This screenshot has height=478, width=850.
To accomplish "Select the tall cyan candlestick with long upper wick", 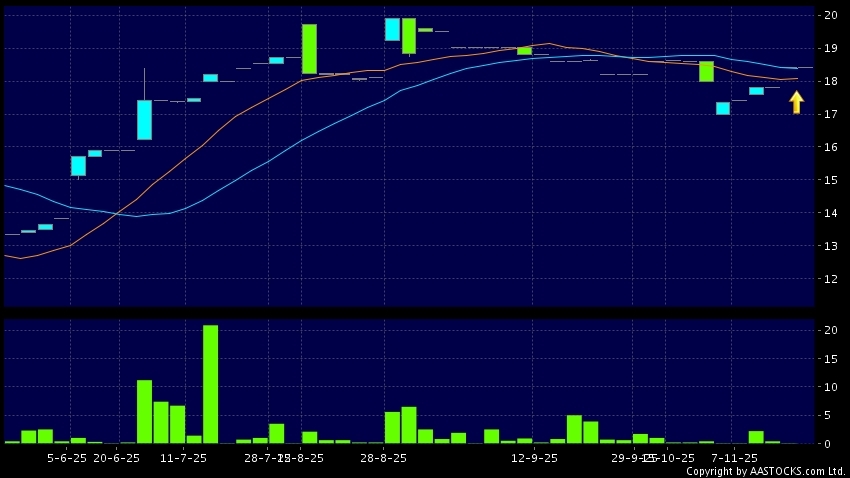I will pyautogui.click(x=144, y=119).
